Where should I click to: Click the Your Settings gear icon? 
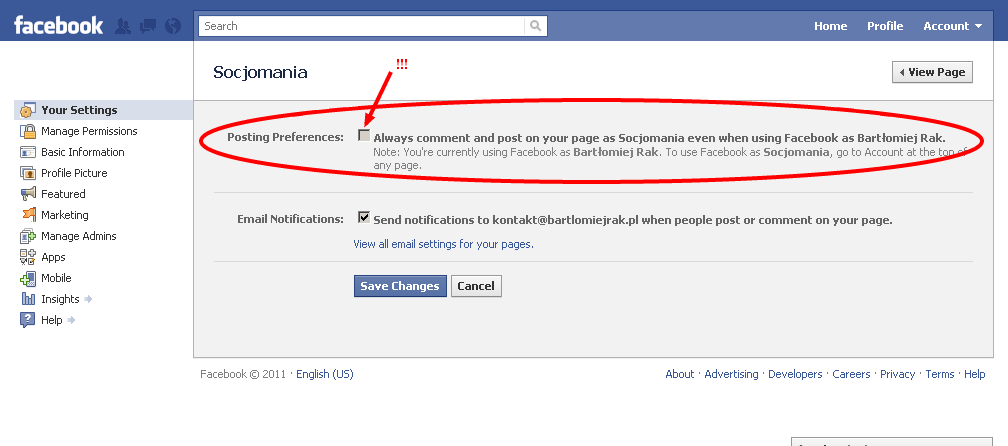coord(28,111)
